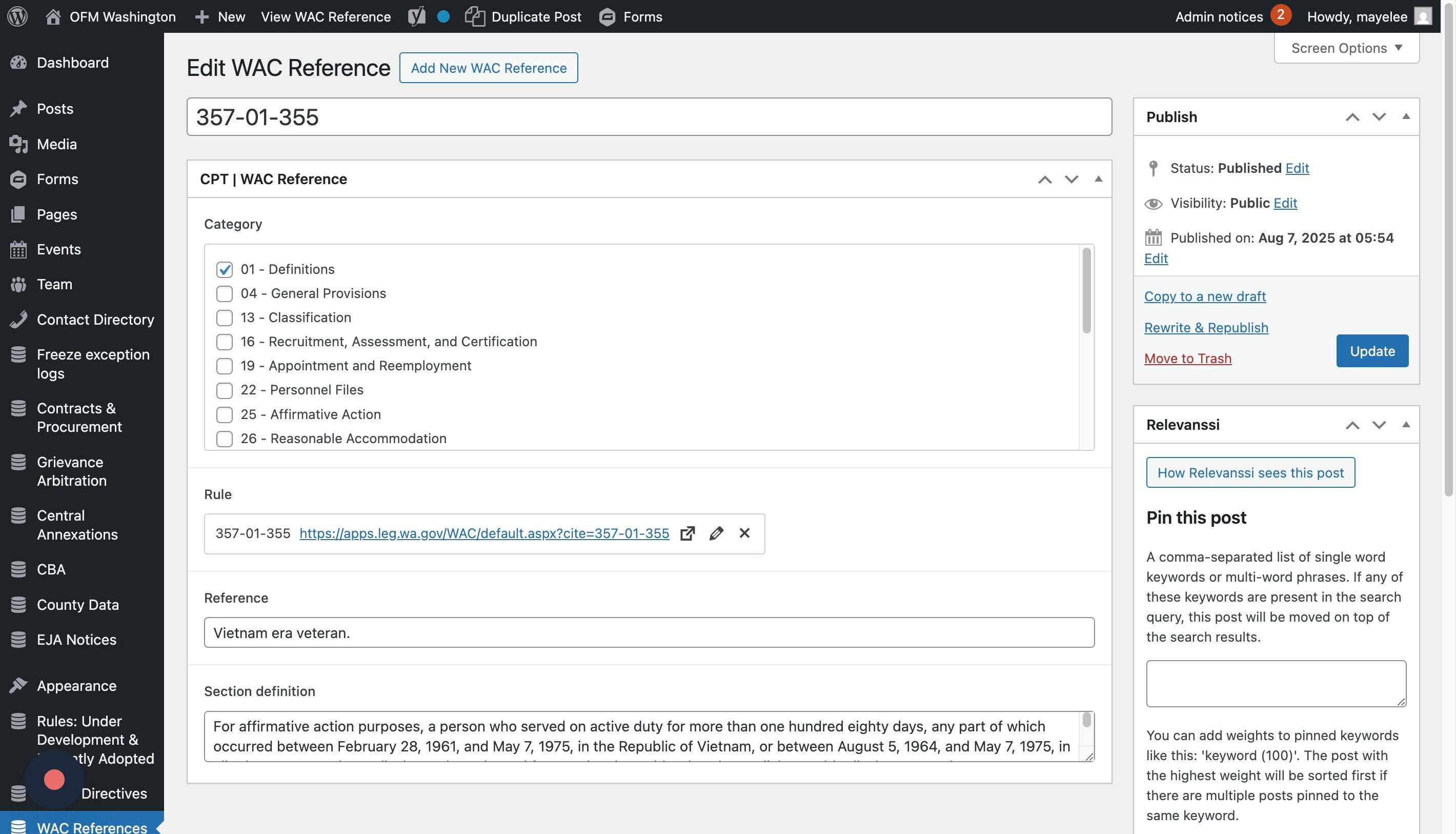Screen dimensions: 1456x834
Task: Open Dashboard from the sidebar
Action: point(73,63)
